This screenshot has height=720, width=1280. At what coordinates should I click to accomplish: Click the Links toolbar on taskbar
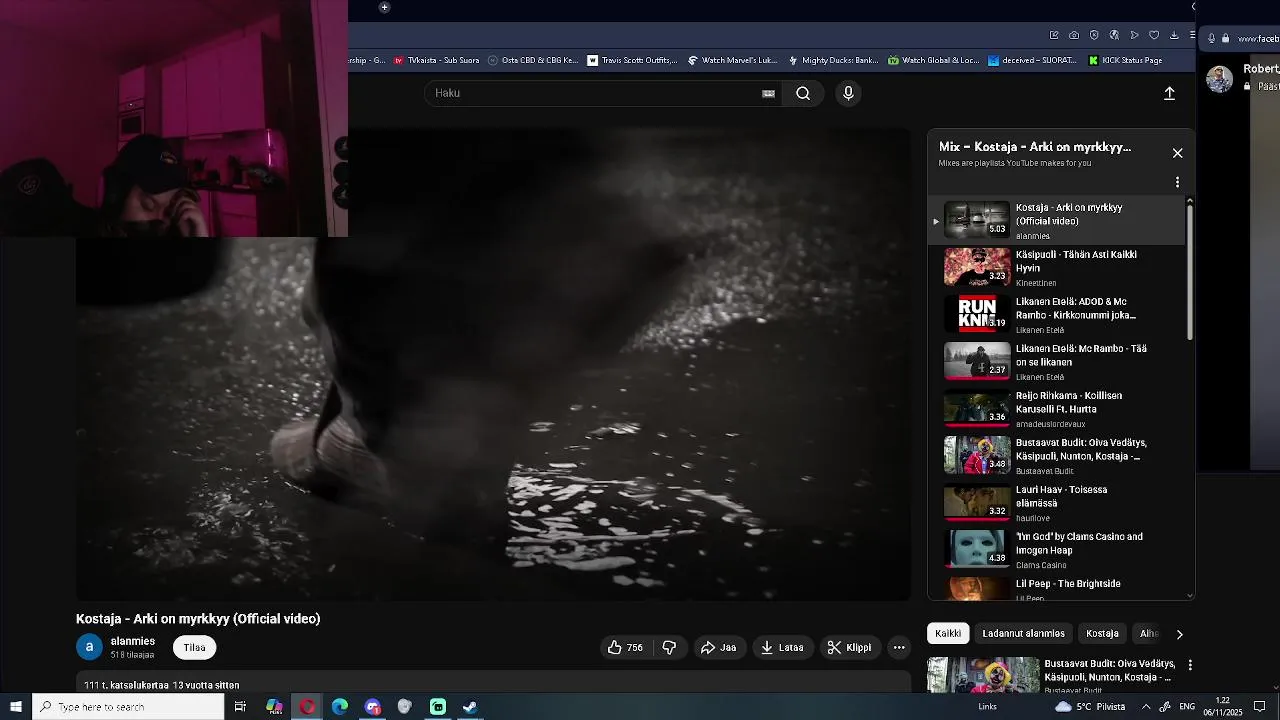click(987, 707)
